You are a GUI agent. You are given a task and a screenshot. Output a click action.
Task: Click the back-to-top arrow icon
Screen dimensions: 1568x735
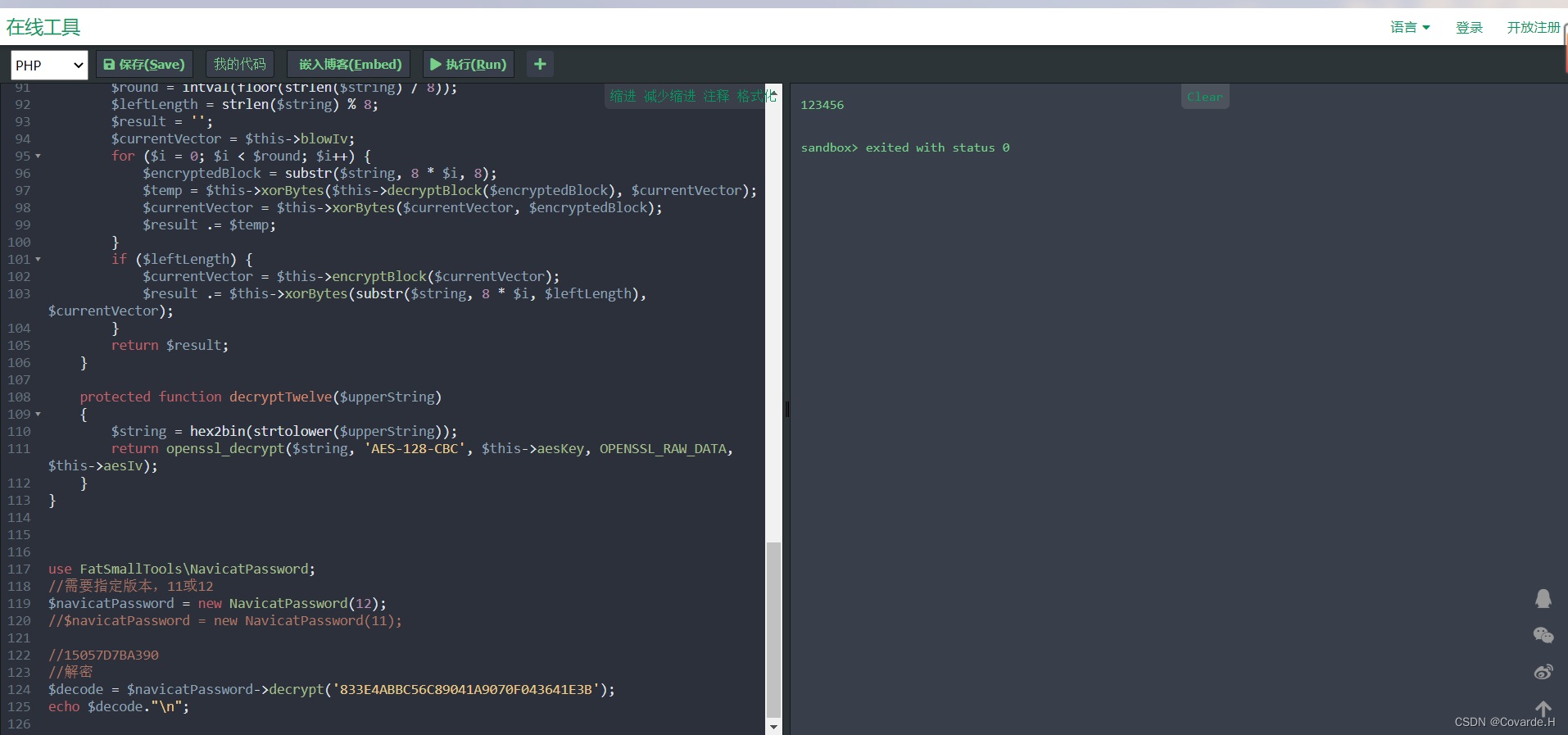click(1543, 709)
